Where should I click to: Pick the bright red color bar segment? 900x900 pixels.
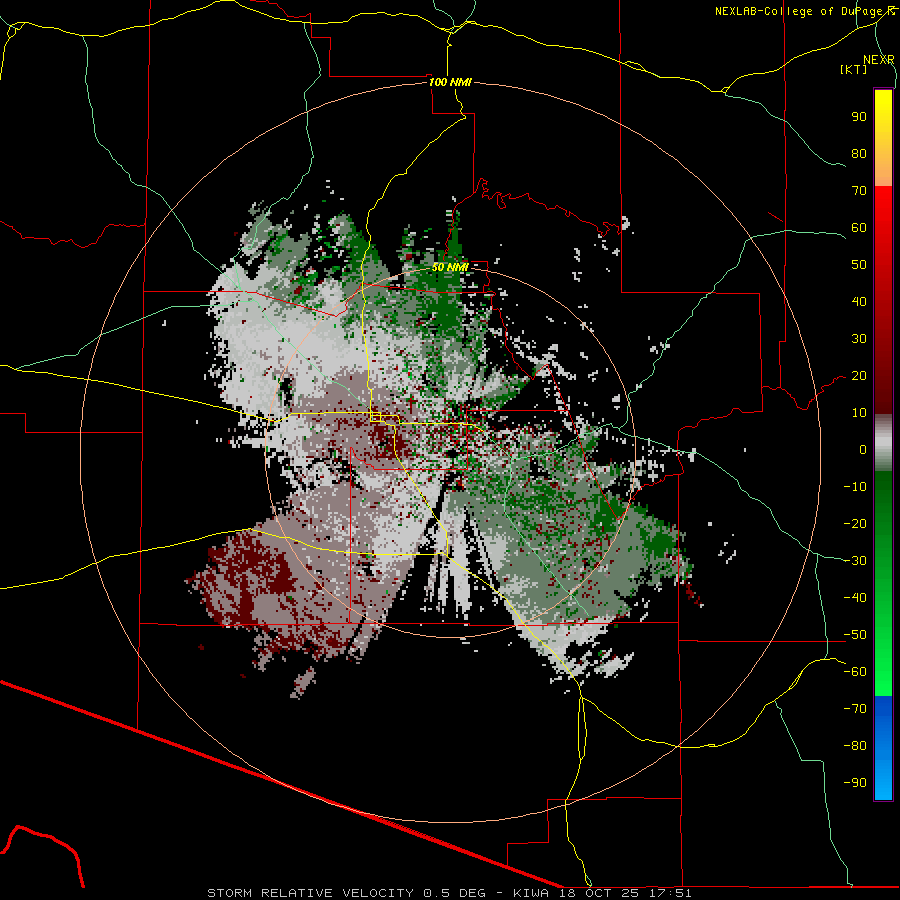[x=883, y=202]
